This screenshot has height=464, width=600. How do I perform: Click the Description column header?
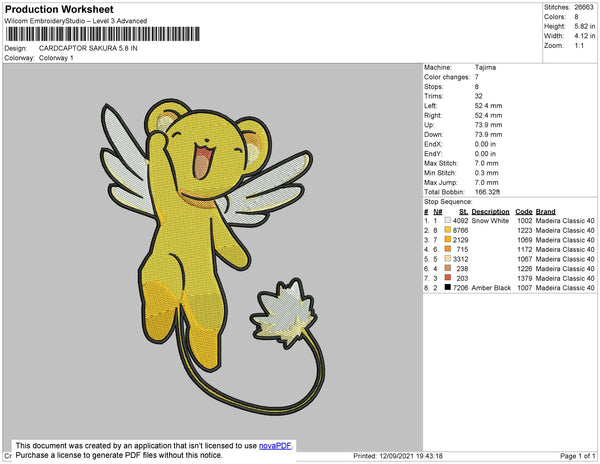(490, 212)
